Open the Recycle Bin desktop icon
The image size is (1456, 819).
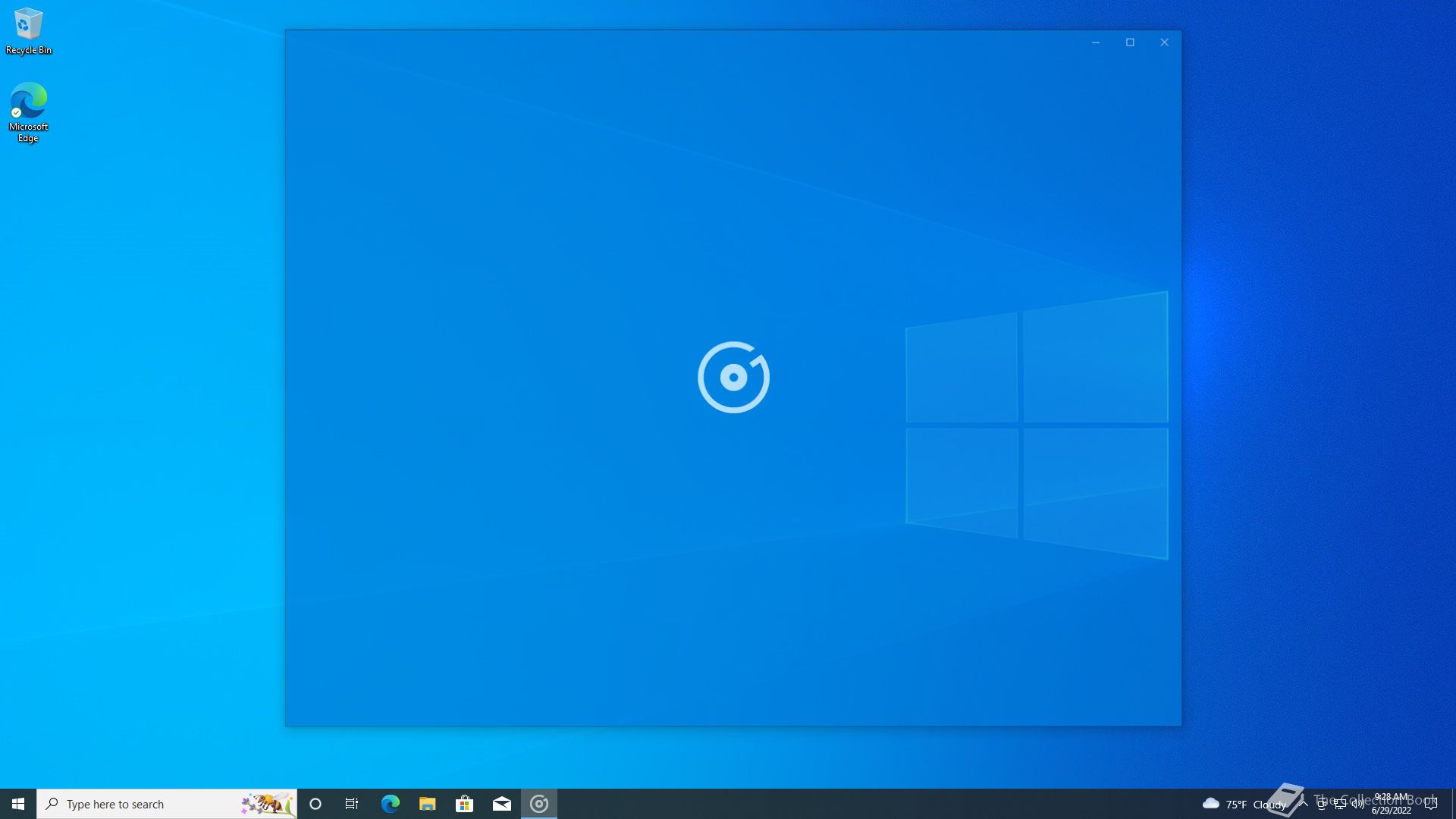tap(29, 32)
